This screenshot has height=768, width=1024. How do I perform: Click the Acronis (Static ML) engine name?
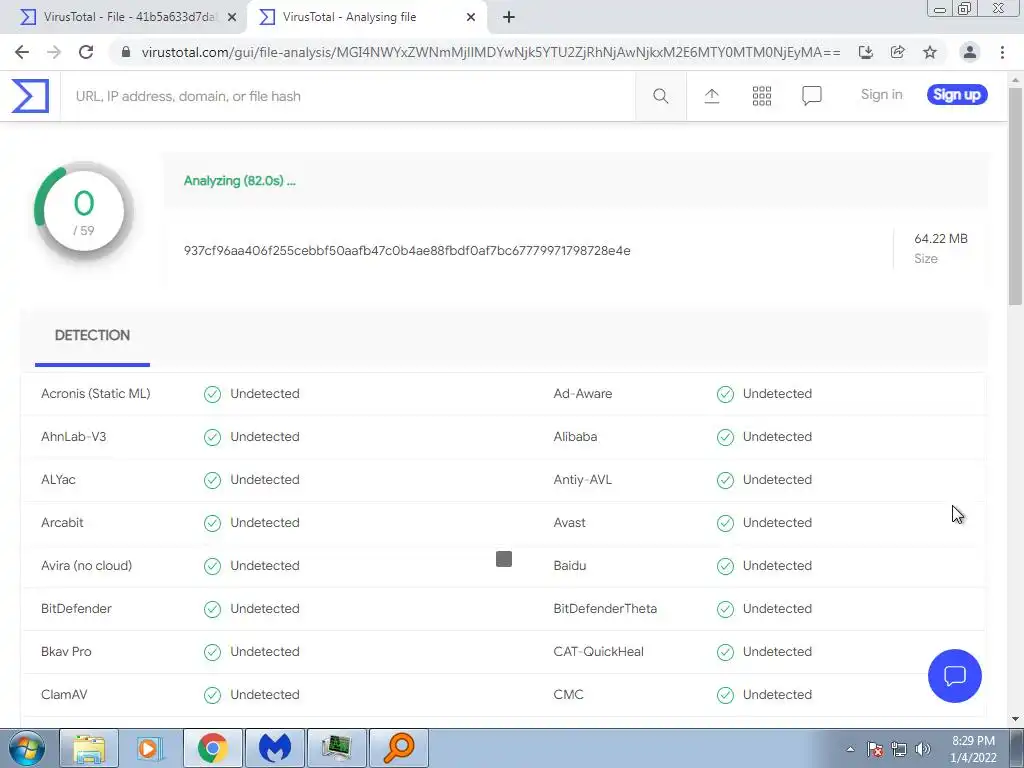coord(95,394)
